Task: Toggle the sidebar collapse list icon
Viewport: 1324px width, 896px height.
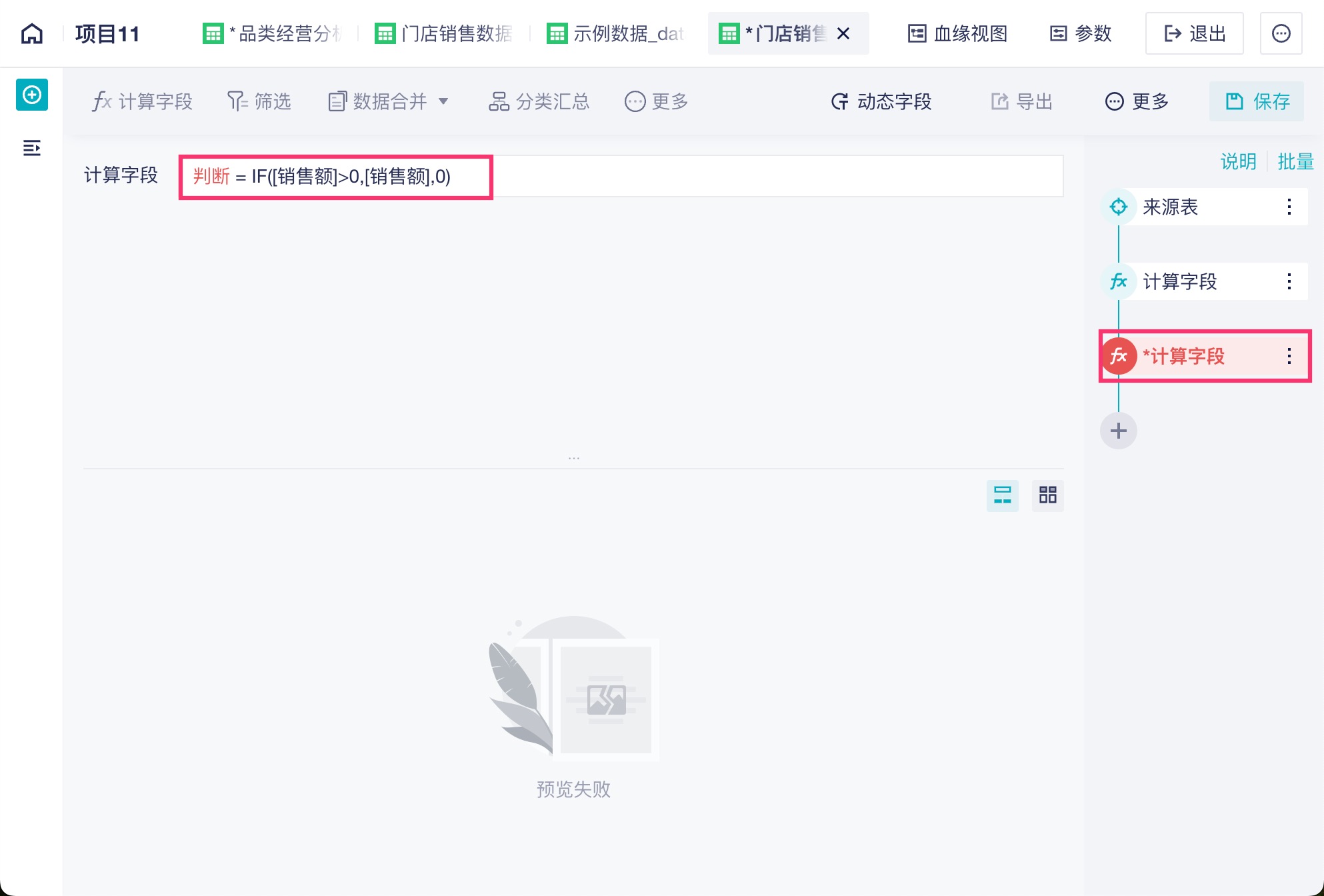Action: pos(32,147)
